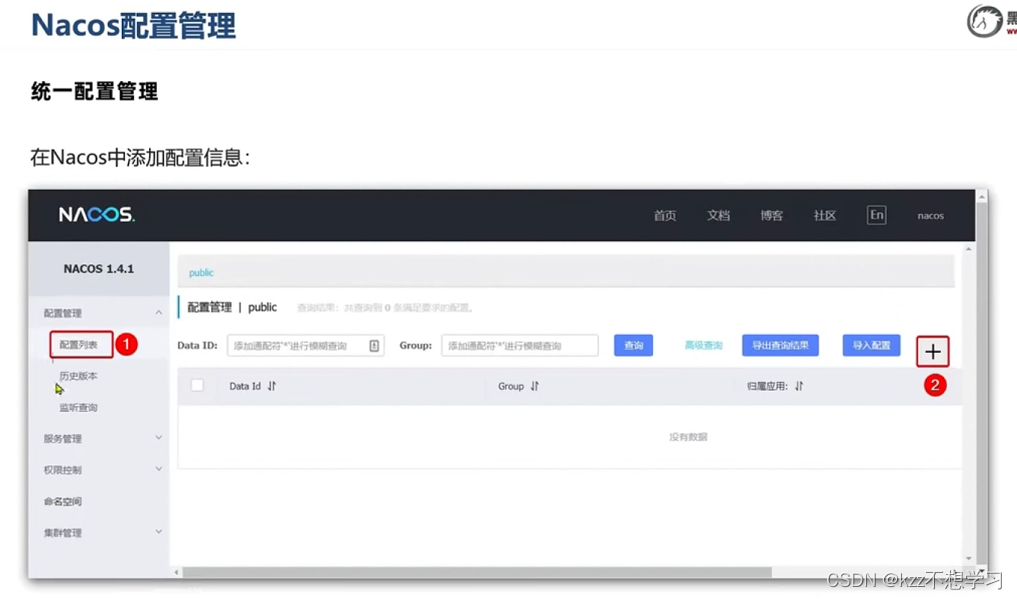
Task: Open the nacos user menu
Action: (x=930, y=216)
